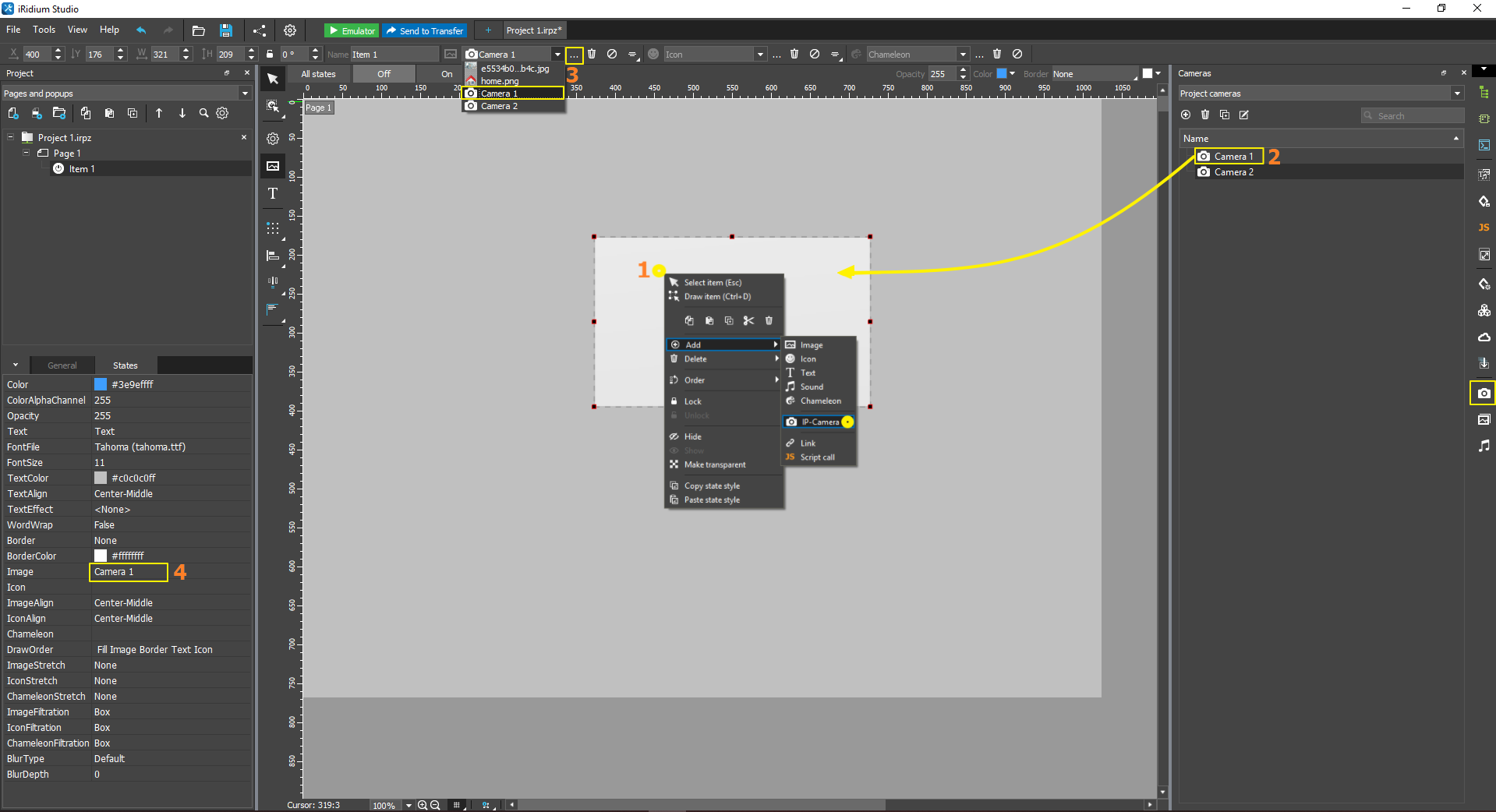1496x812 pixels.
Task: Open the sound panel in the right sidebar
Action: (1484, 445)
